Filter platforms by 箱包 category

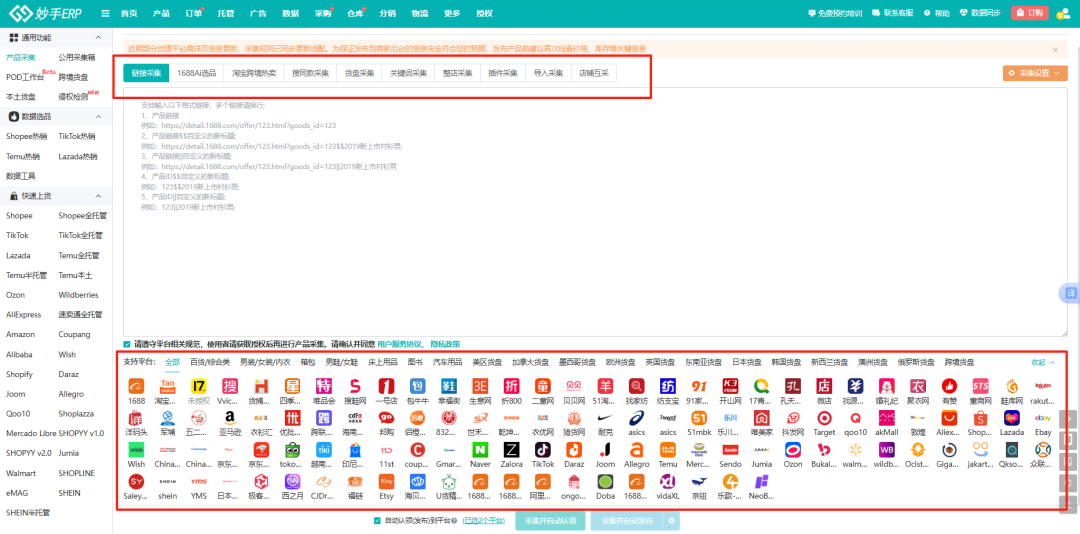click(307, 362)
